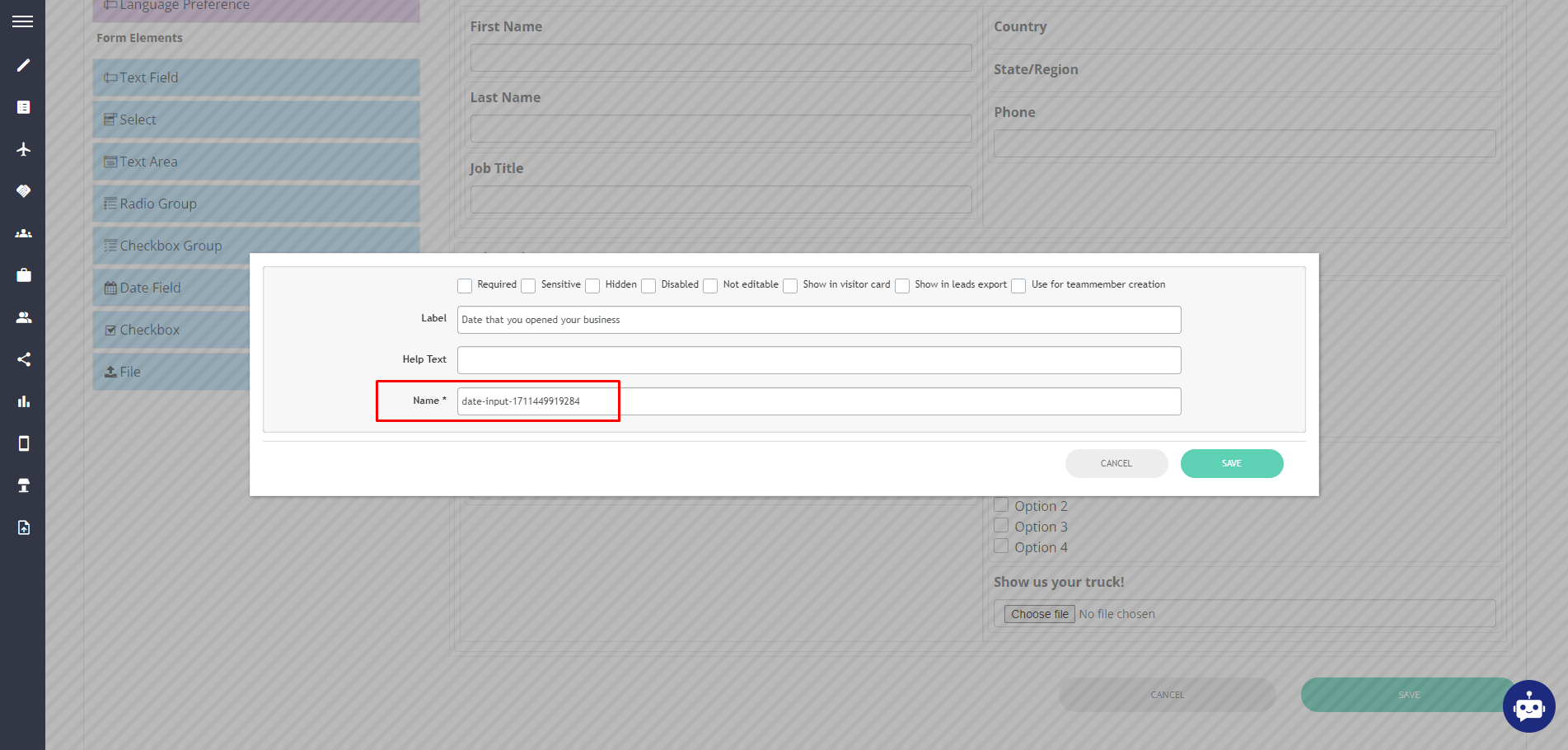Check the Hidden checkbox
The image size is (1568, 750).
tap(592, 285)
